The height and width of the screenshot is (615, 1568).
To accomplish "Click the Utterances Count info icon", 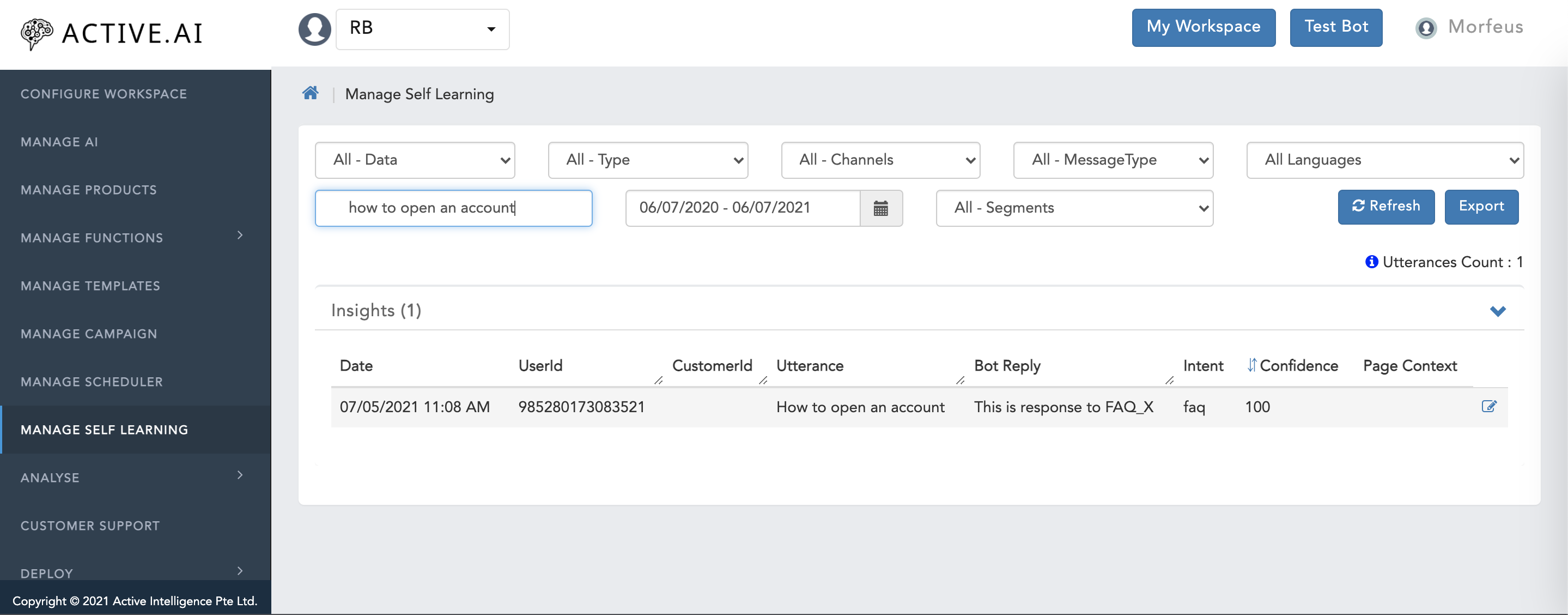I will [x=1371, y=262].
